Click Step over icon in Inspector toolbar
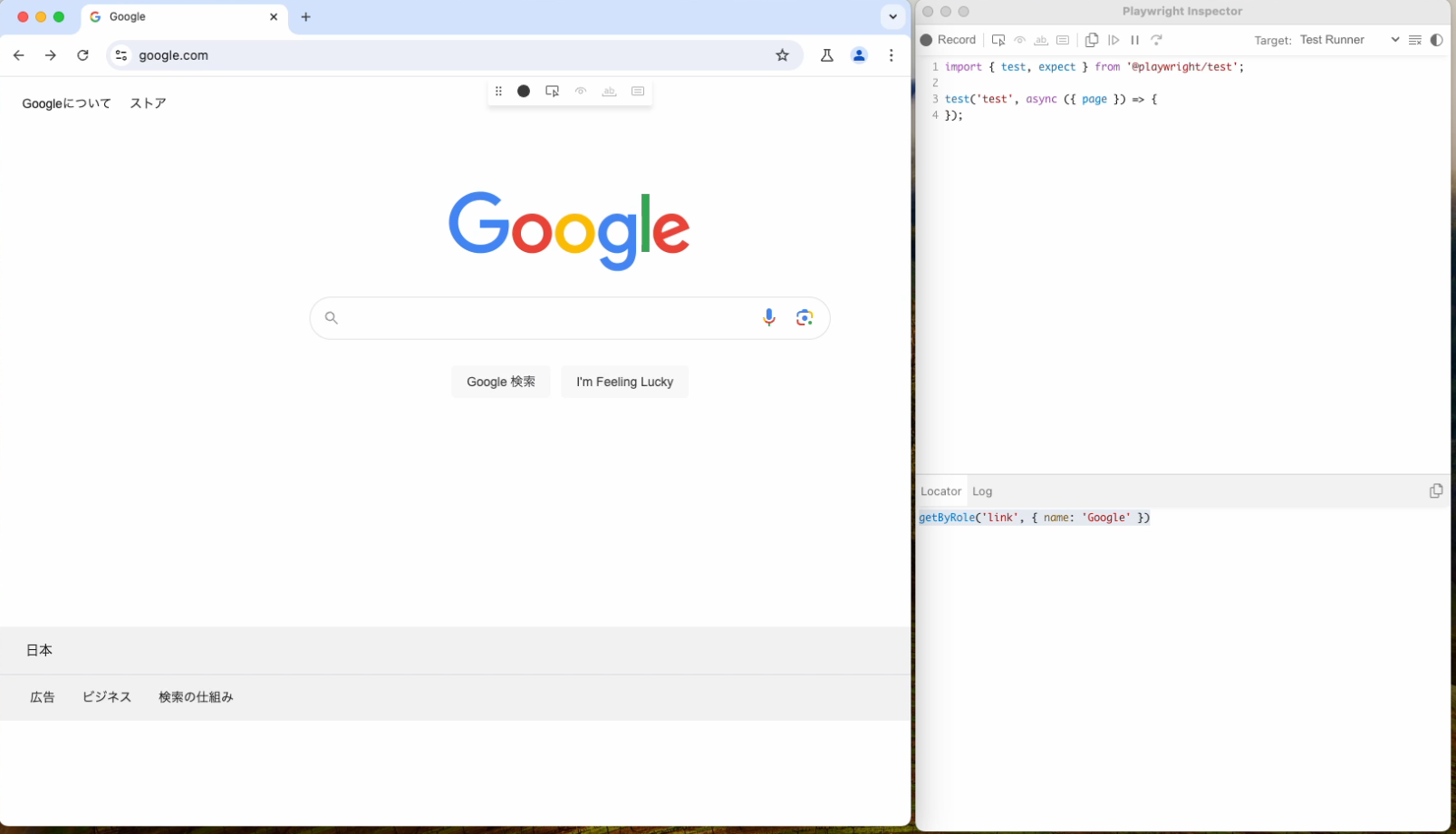Image resolution: width=1456 pixels, height=834 pixels. coord(1156,40)
